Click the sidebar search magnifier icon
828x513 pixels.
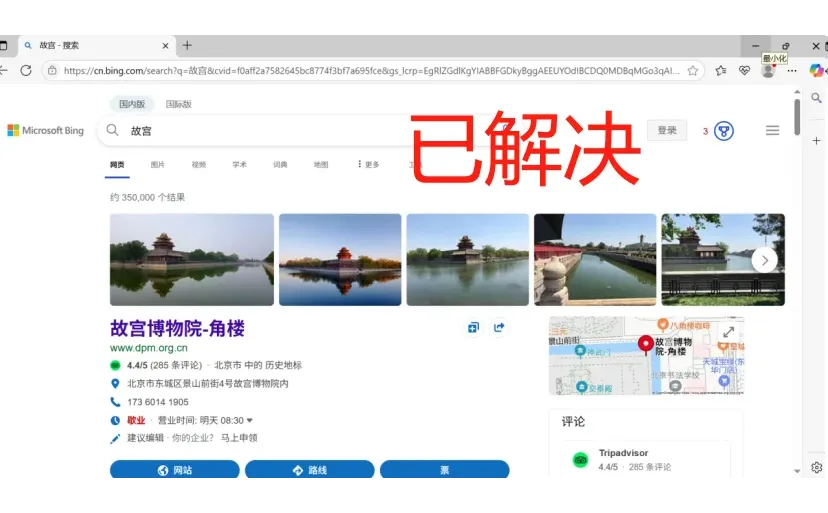tap(816, 98)
